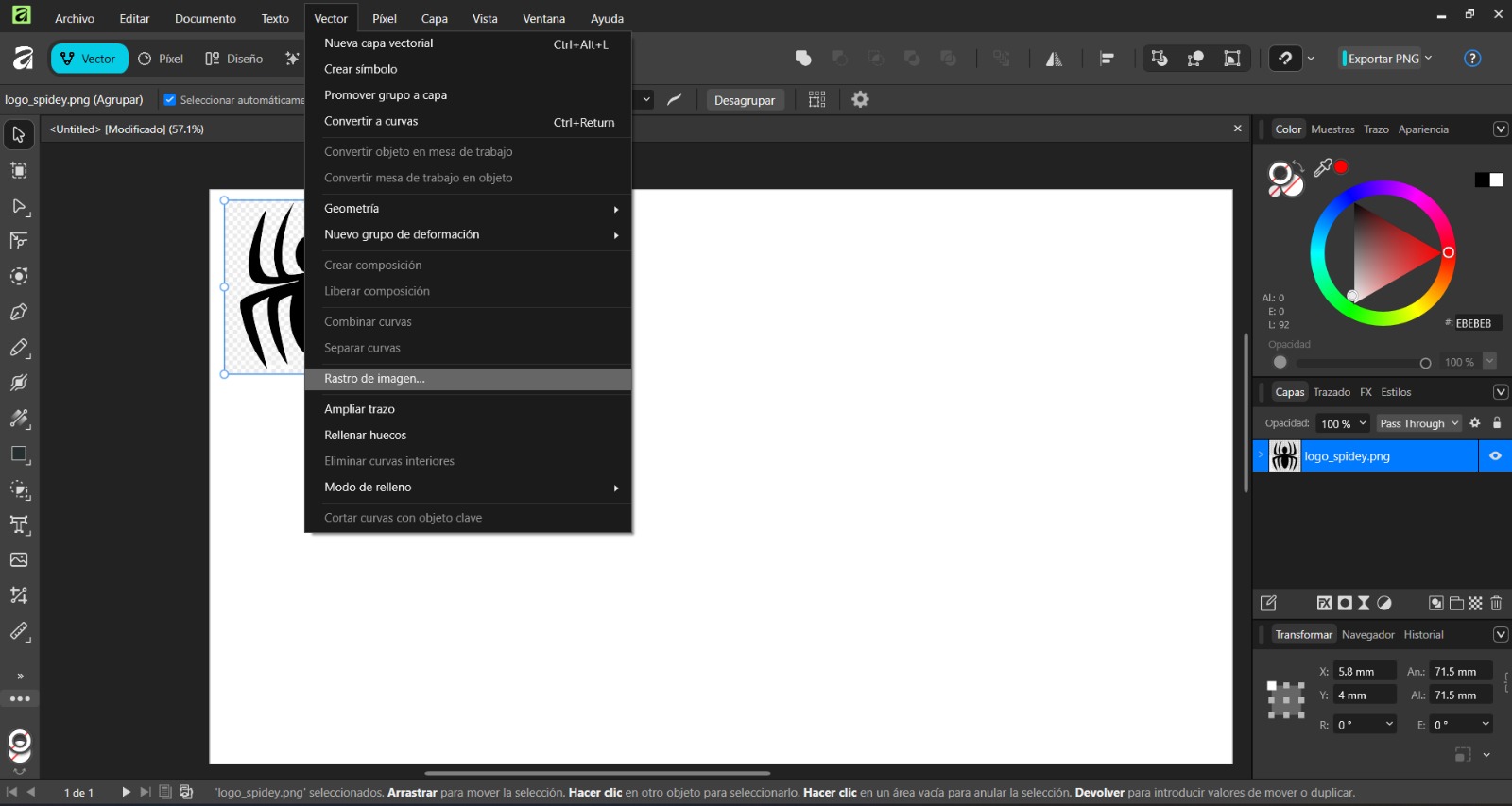Select the Place Image tool

[19, 560]
